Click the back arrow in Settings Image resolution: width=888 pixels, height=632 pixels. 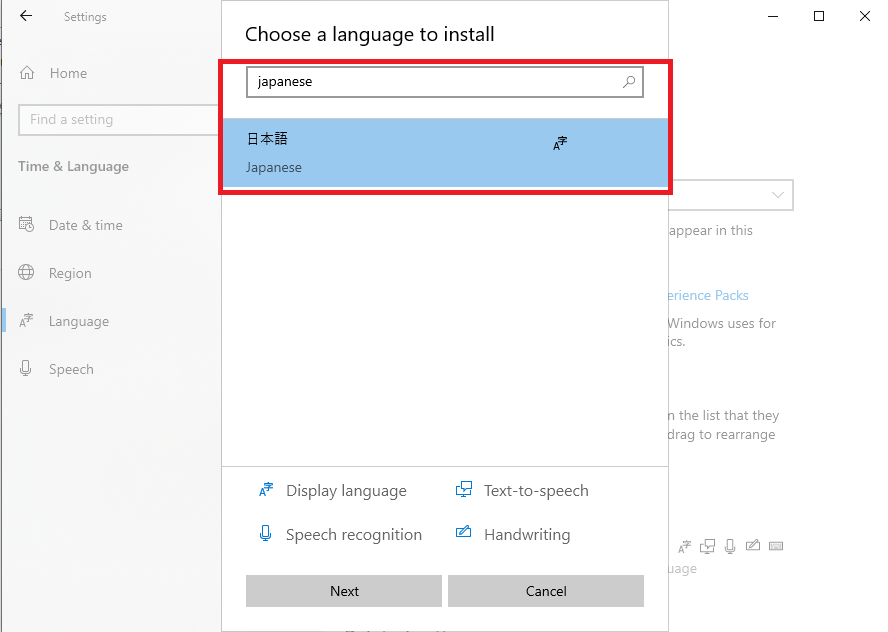click(26, 16)
